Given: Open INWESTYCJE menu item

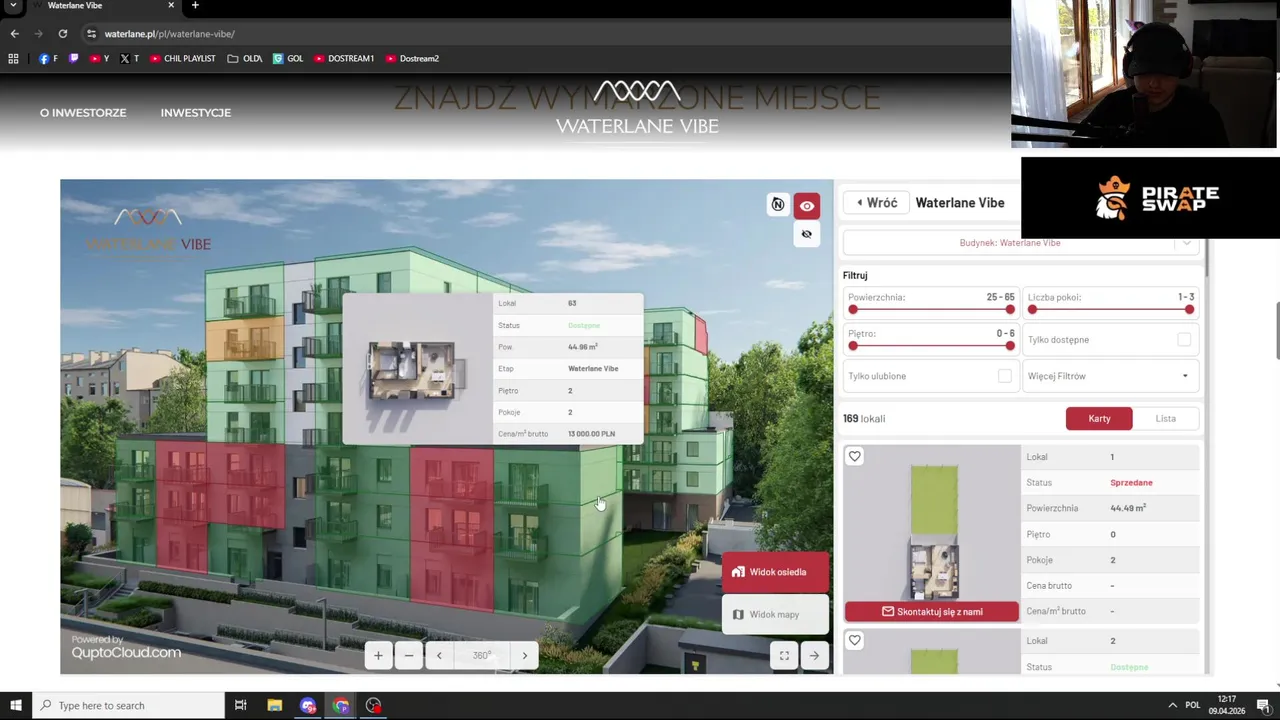Looking at the screenshot, I should click(196, 113).
